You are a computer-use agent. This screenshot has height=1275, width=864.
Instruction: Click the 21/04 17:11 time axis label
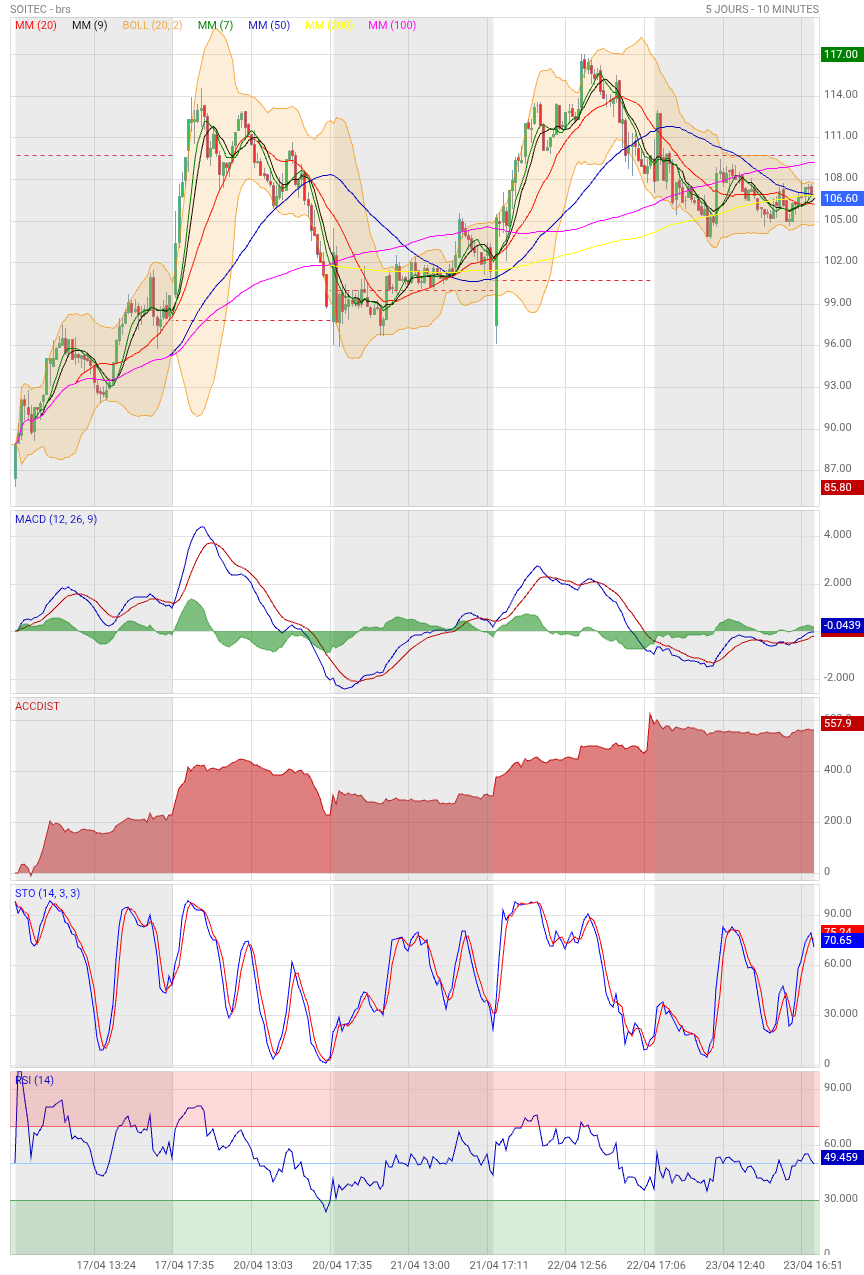(x=499, y=1265)
